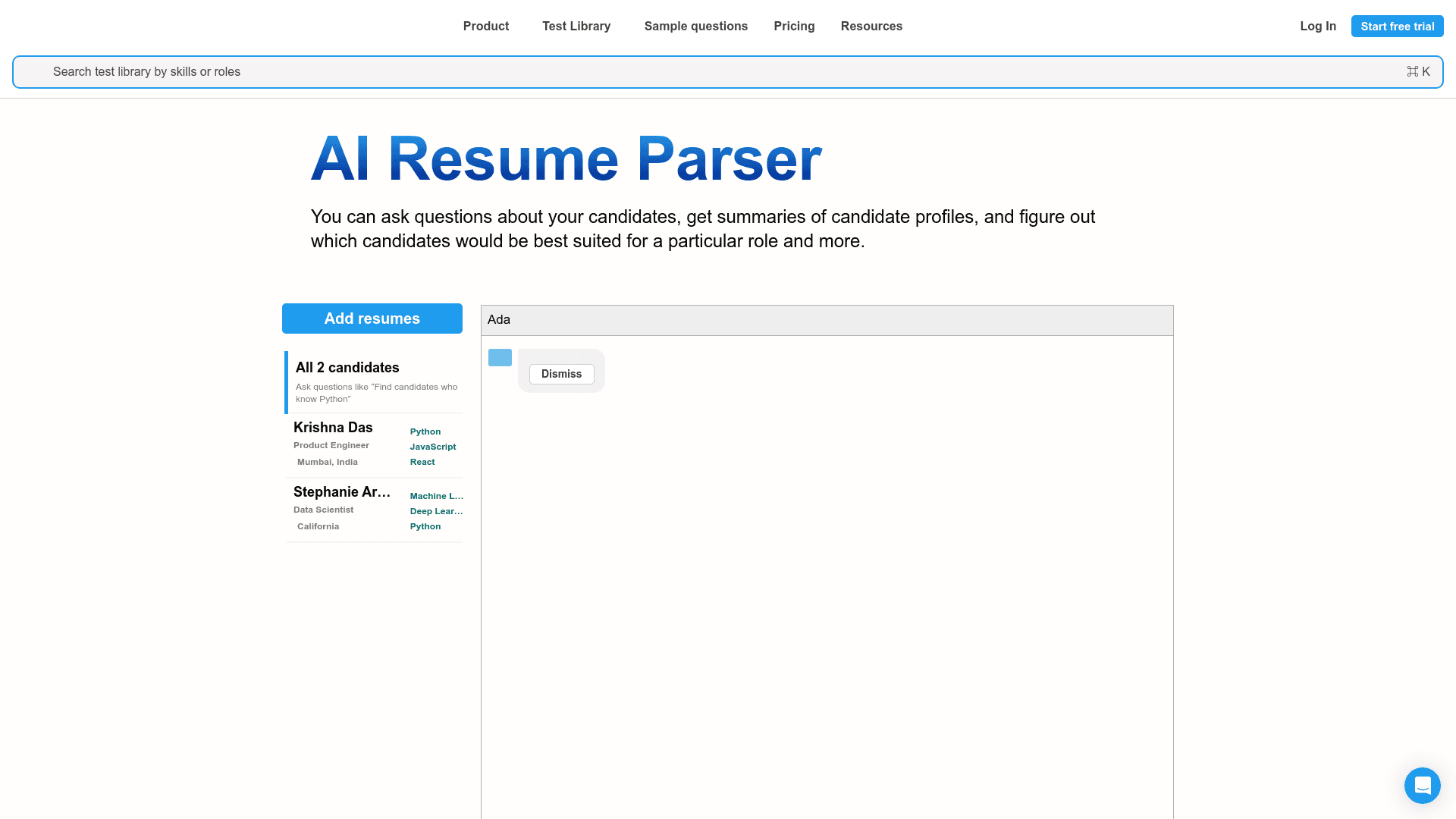Click the Add resumes button

372,318
